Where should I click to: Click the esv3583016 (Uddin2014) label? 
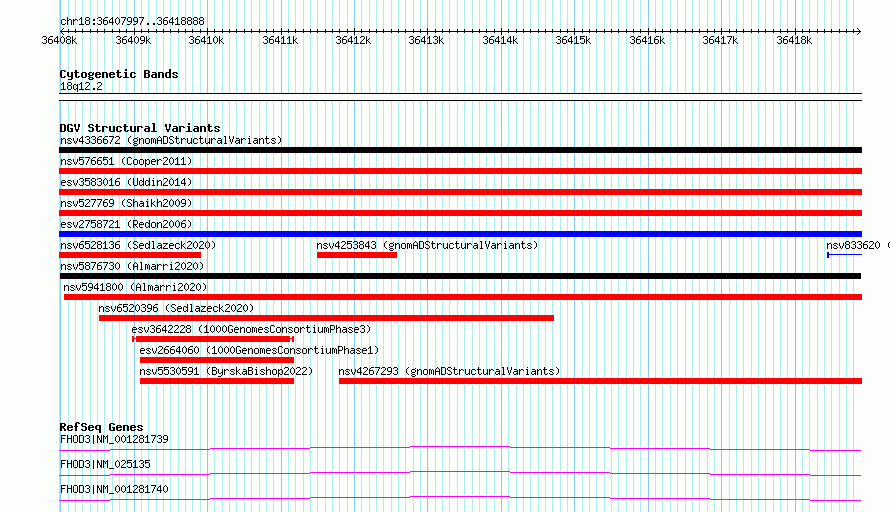(x=126, y=182)
